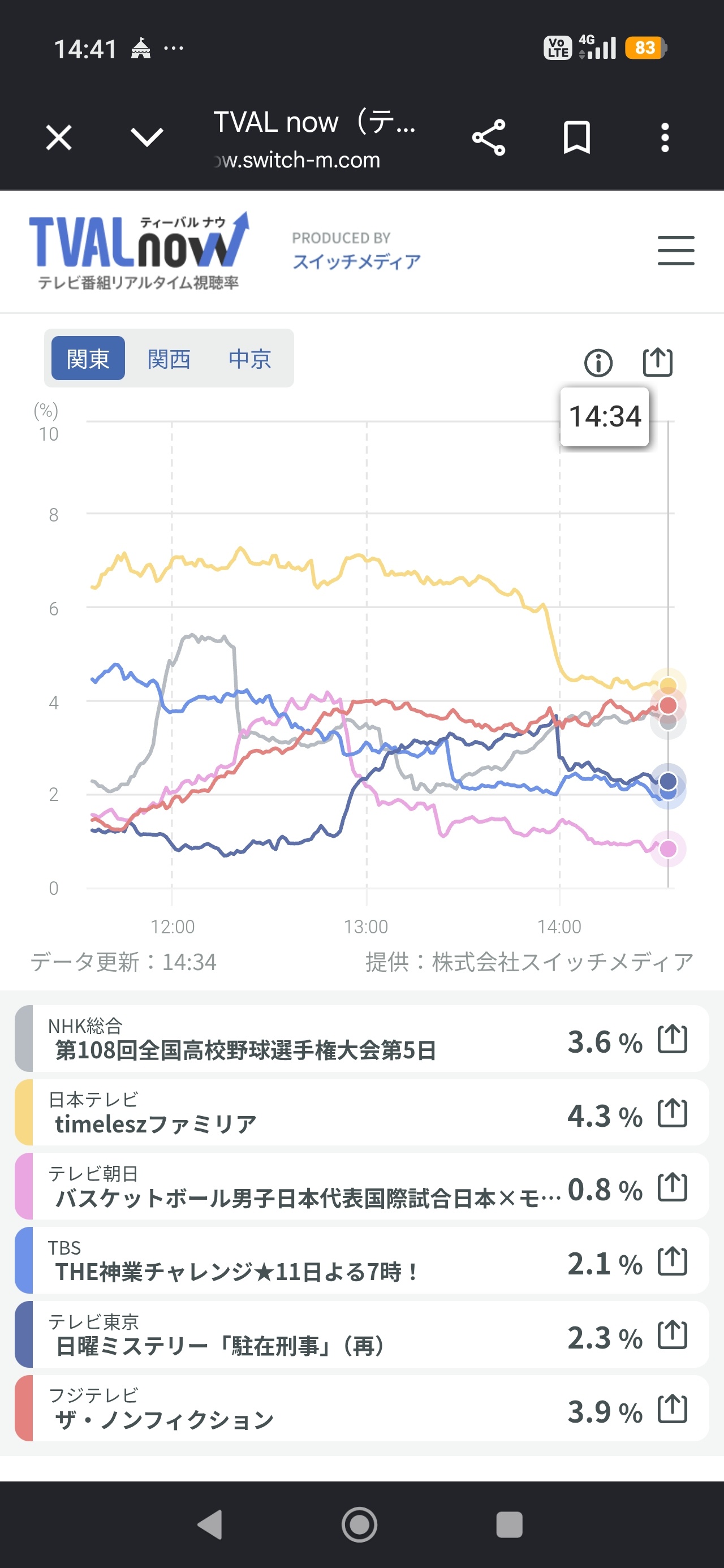724x1568 pixels.
Task: Open the hamburger menu
Action: coord(676,251)
